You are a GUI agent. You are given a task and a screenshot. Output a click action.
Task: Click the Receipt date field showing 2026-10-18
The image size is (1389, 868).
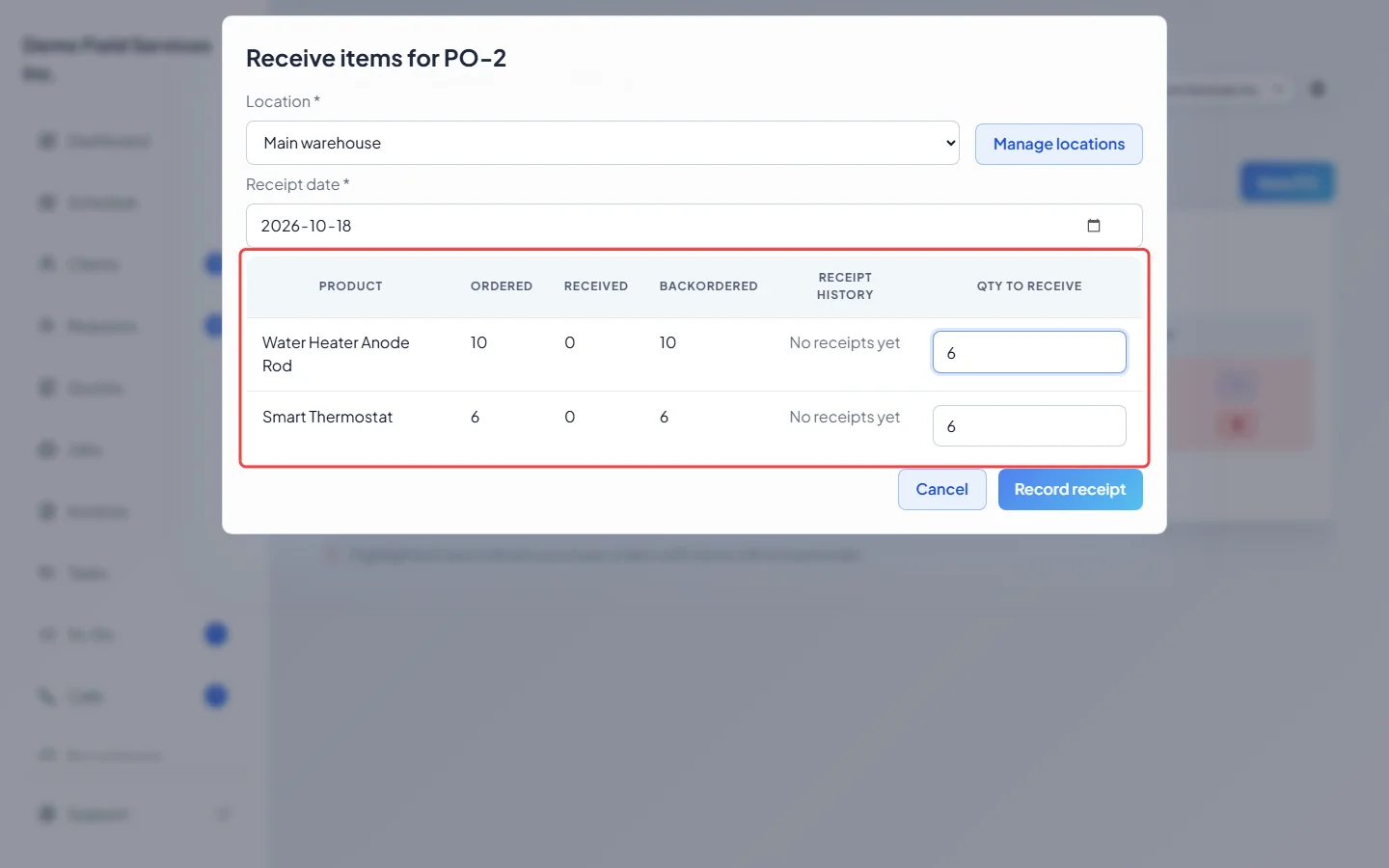click(x=694, y=226)
